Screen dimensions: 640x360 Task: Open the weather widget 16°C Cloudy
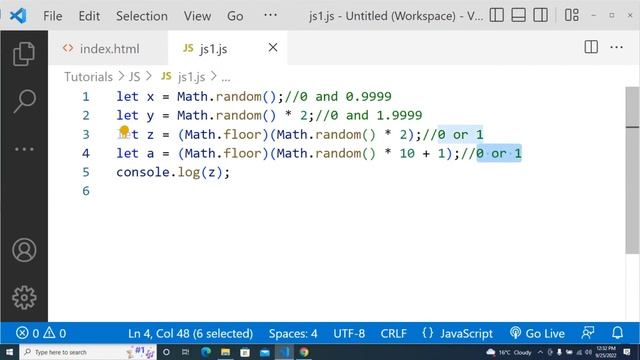[509, 352]
